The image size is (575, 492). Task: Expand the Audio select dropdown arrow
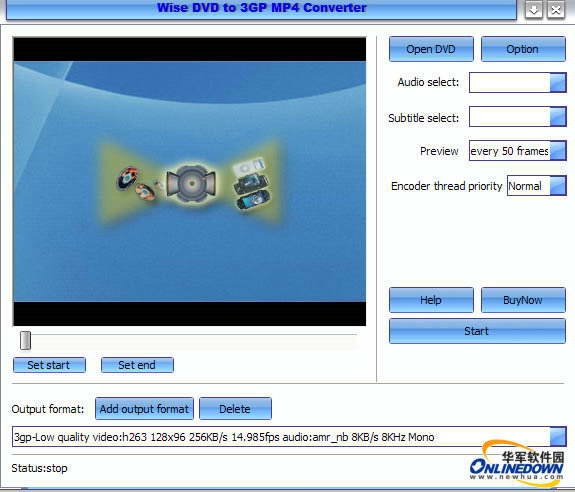(558, 82)
